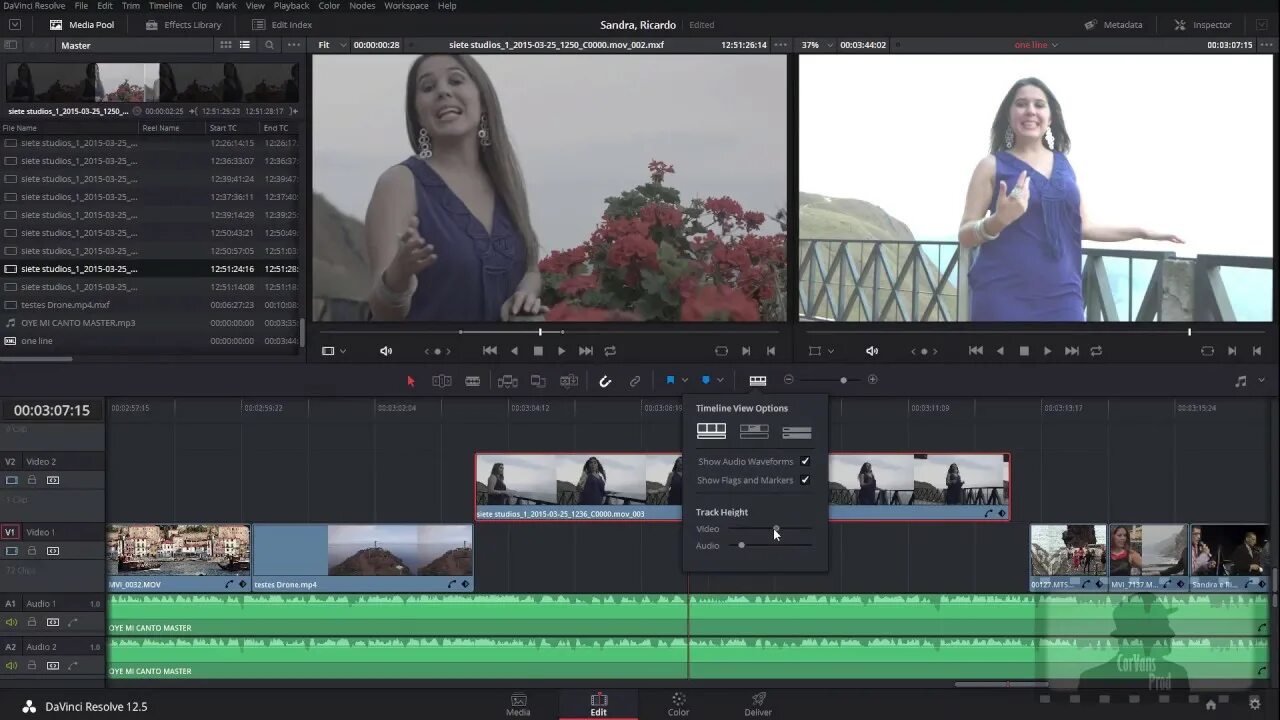Select the simple bar view option

(x=797, y=432)
